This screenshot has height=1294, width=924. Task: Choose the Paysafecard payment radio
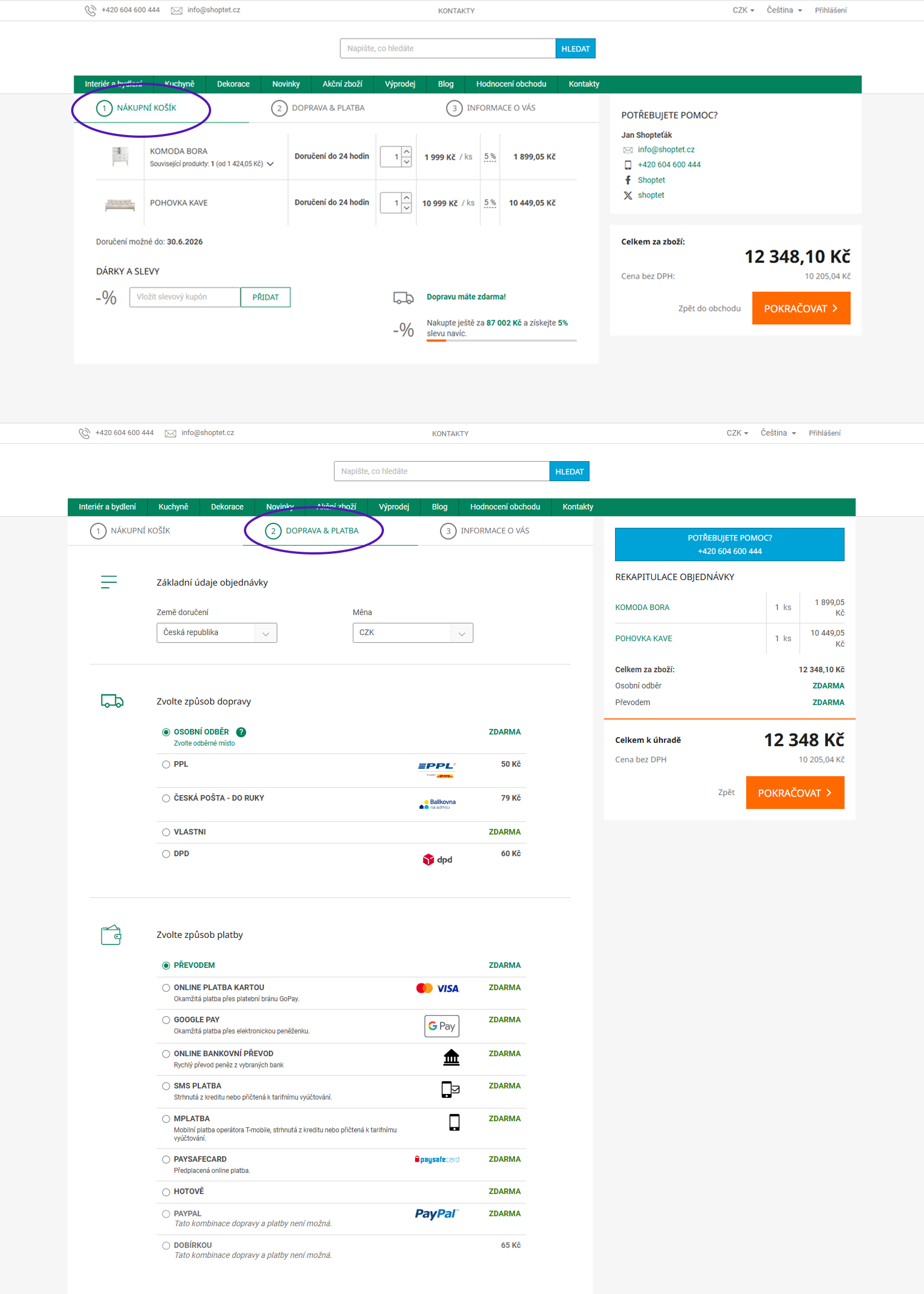166,1159
